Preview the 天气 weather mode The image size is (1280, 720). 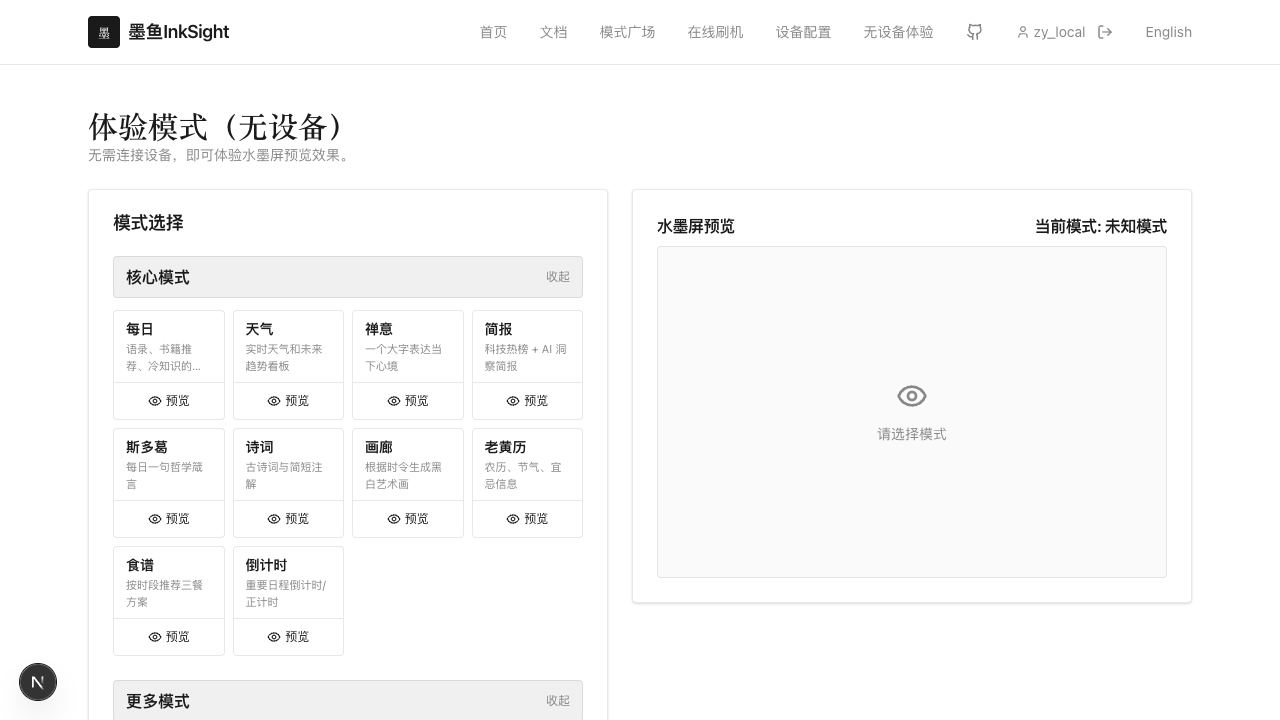coord(288,401)
